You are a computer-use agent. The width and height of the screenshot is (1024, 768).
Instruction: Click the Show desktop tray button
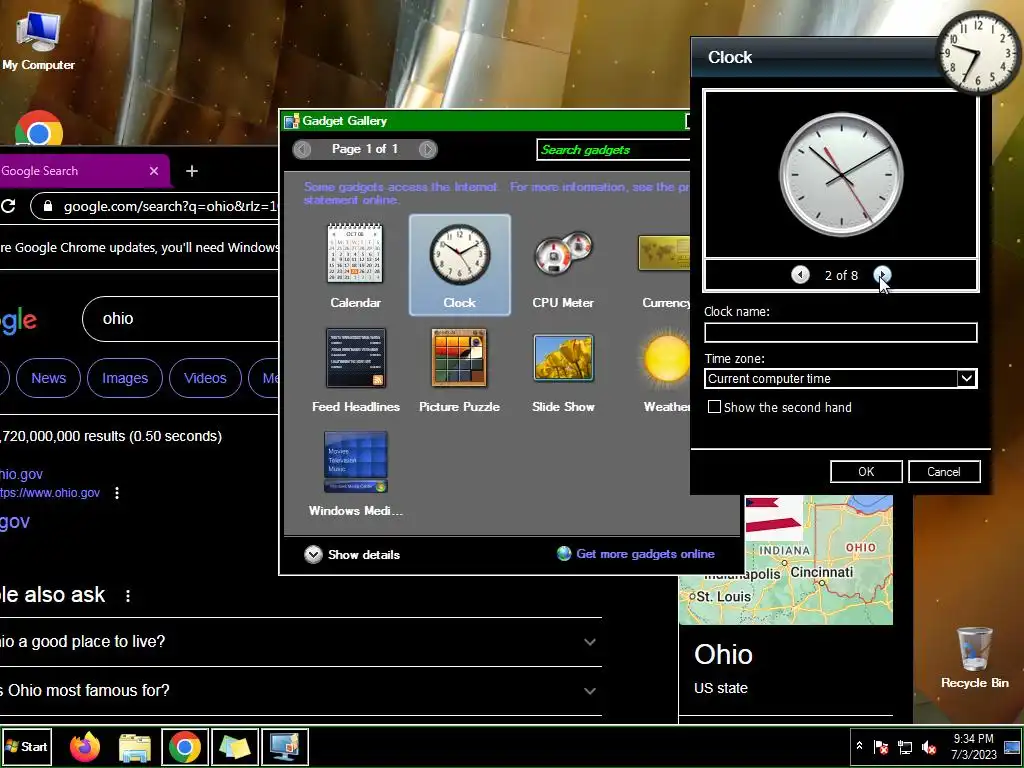[1012, 746]
